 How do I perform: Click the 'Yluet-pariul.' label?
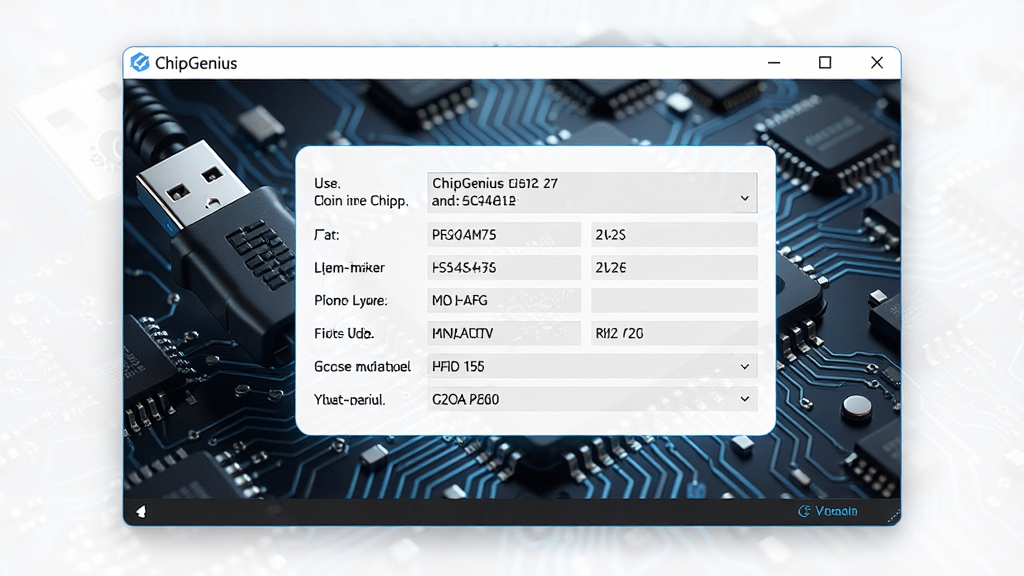pyautogui.click(x=349, y=399)
